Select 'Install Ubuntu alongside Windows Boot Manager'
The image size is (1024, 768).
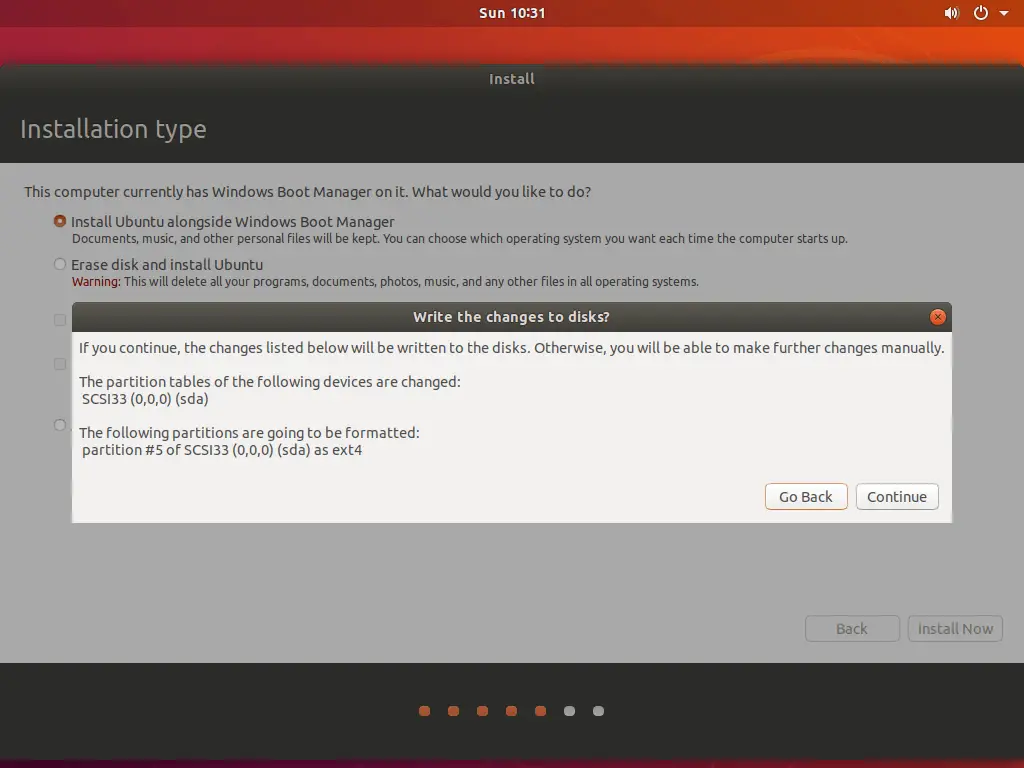click(60, 221)
